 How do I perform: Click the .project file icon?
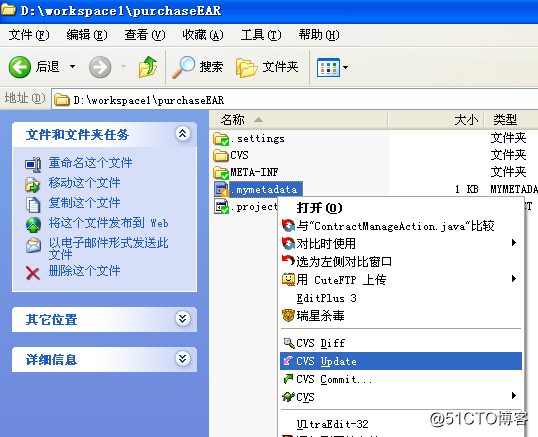[x=221, y=206]
